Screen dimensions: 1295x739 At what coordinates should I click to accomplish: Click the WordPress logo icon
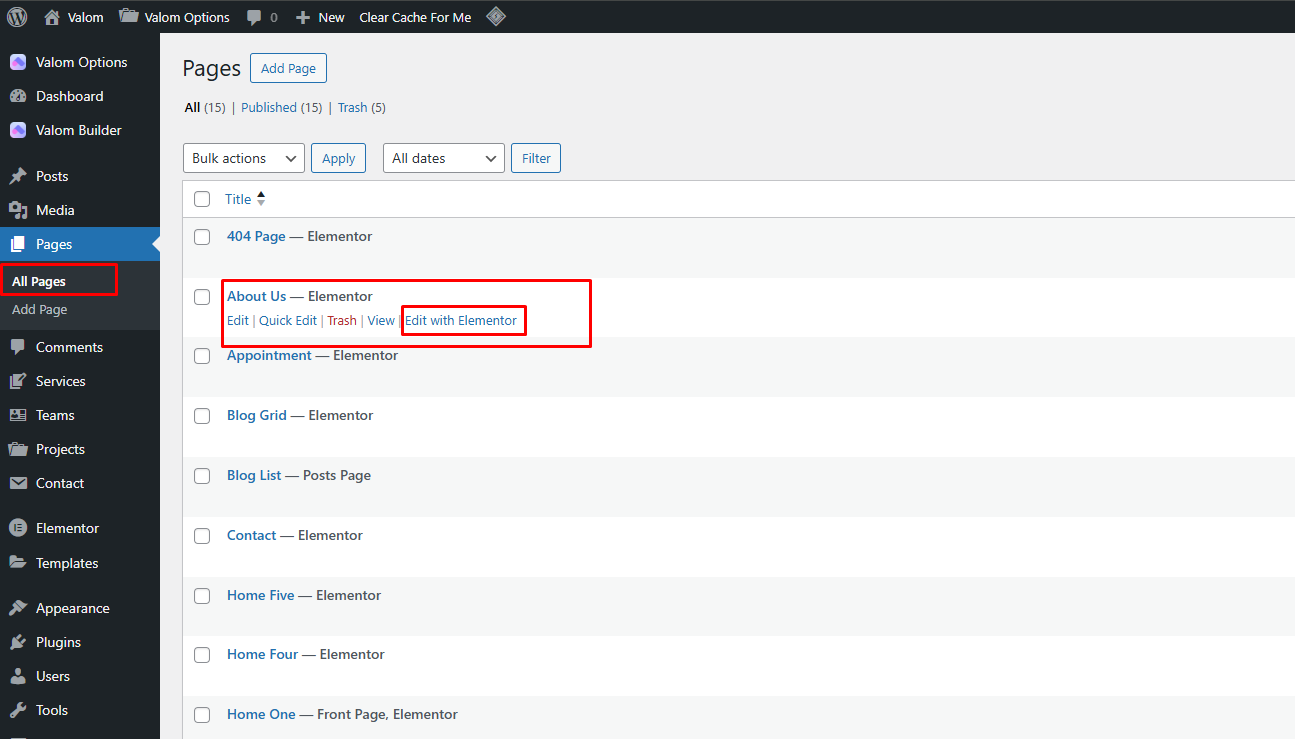click(17, 17)
